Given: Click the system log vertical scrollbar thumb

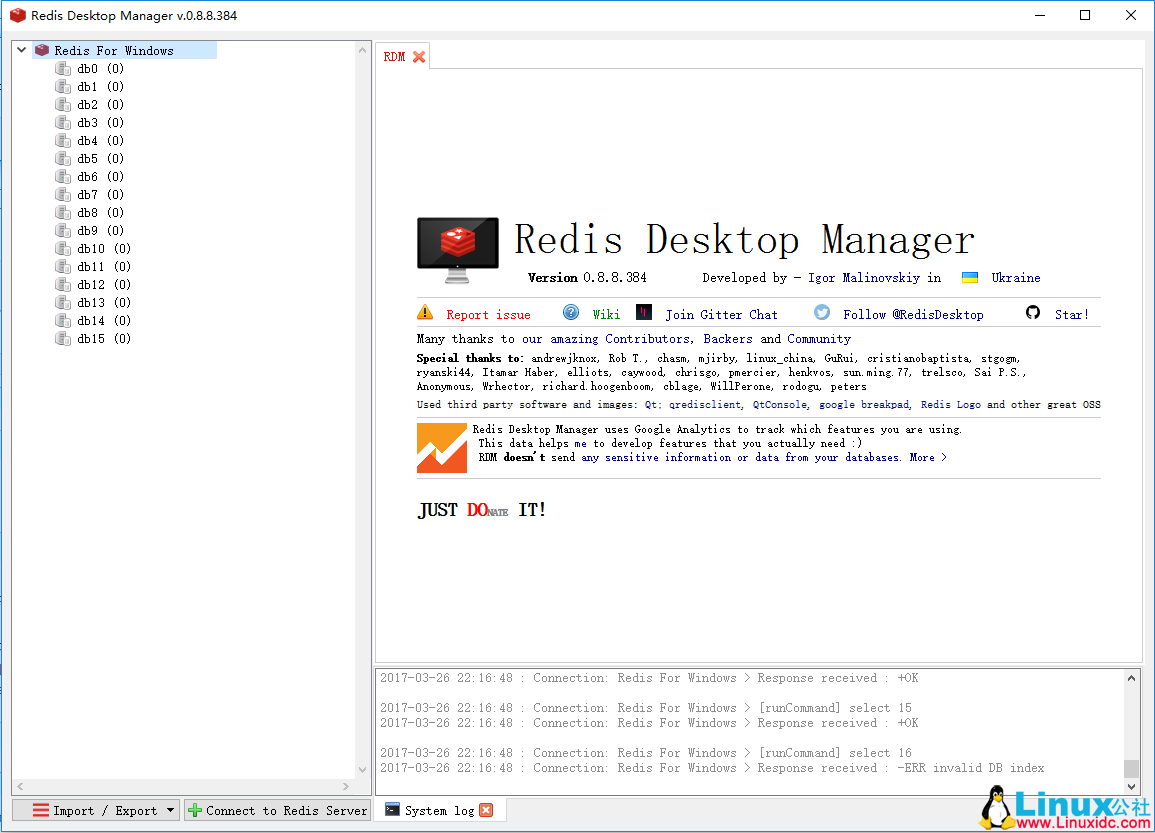Looking at the screenshot, I should (1131, 768).
